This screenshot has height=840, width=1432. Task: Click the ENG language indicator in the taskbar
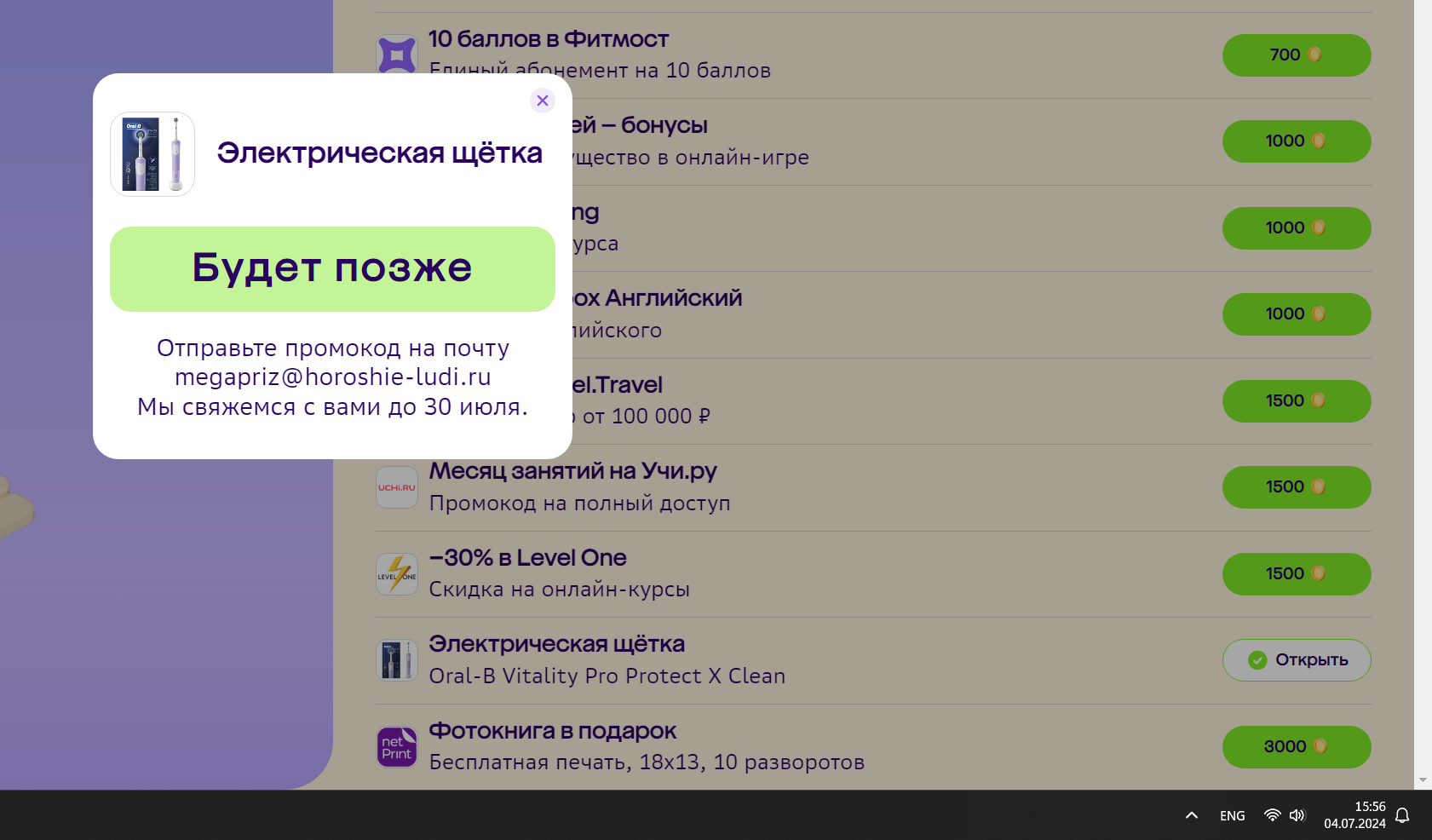click(x=1233, y=816)
